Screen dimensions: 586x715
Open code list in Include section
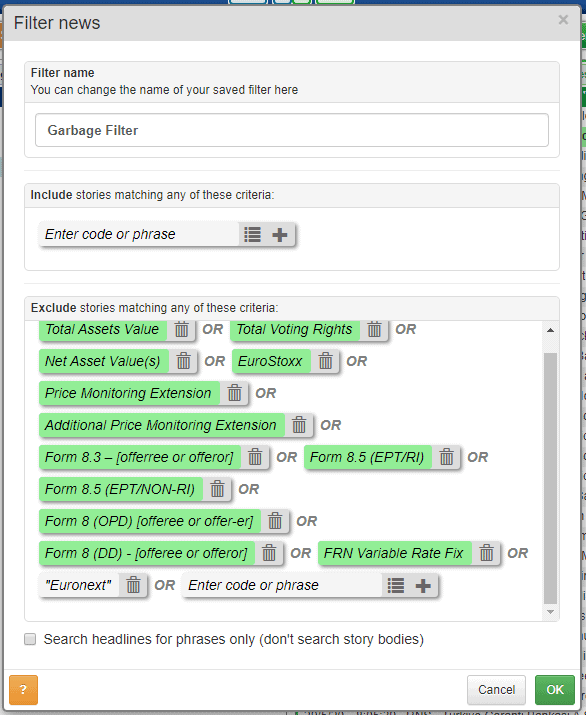[x=252, y=234]
